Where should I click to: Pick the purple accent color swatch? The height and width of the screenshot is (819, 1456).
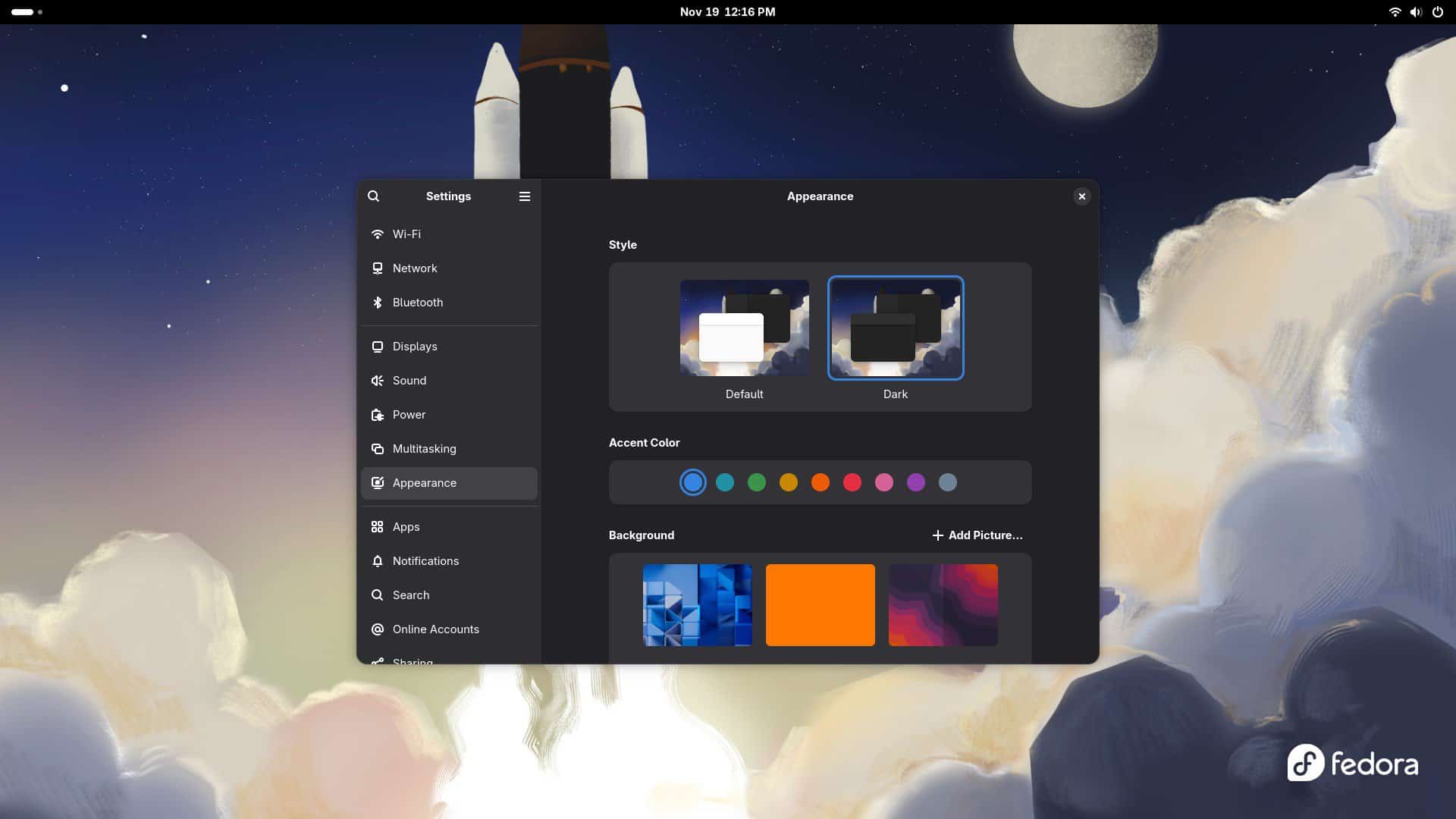coord(915,482)
